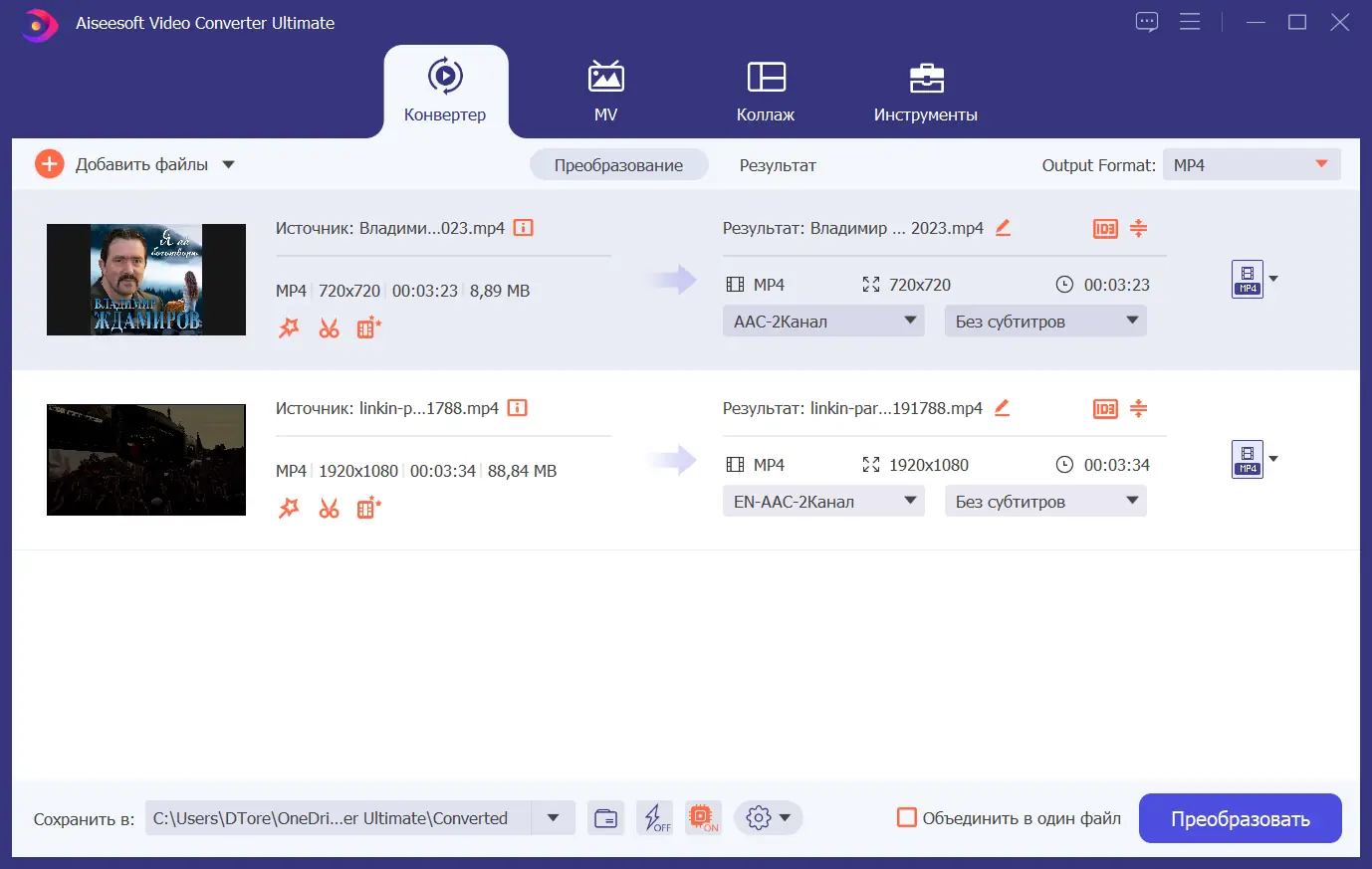Switch to the Коллаж tab
This screenshot has height=869, width=1372.
pyautogui.click(x=765, y=92)
